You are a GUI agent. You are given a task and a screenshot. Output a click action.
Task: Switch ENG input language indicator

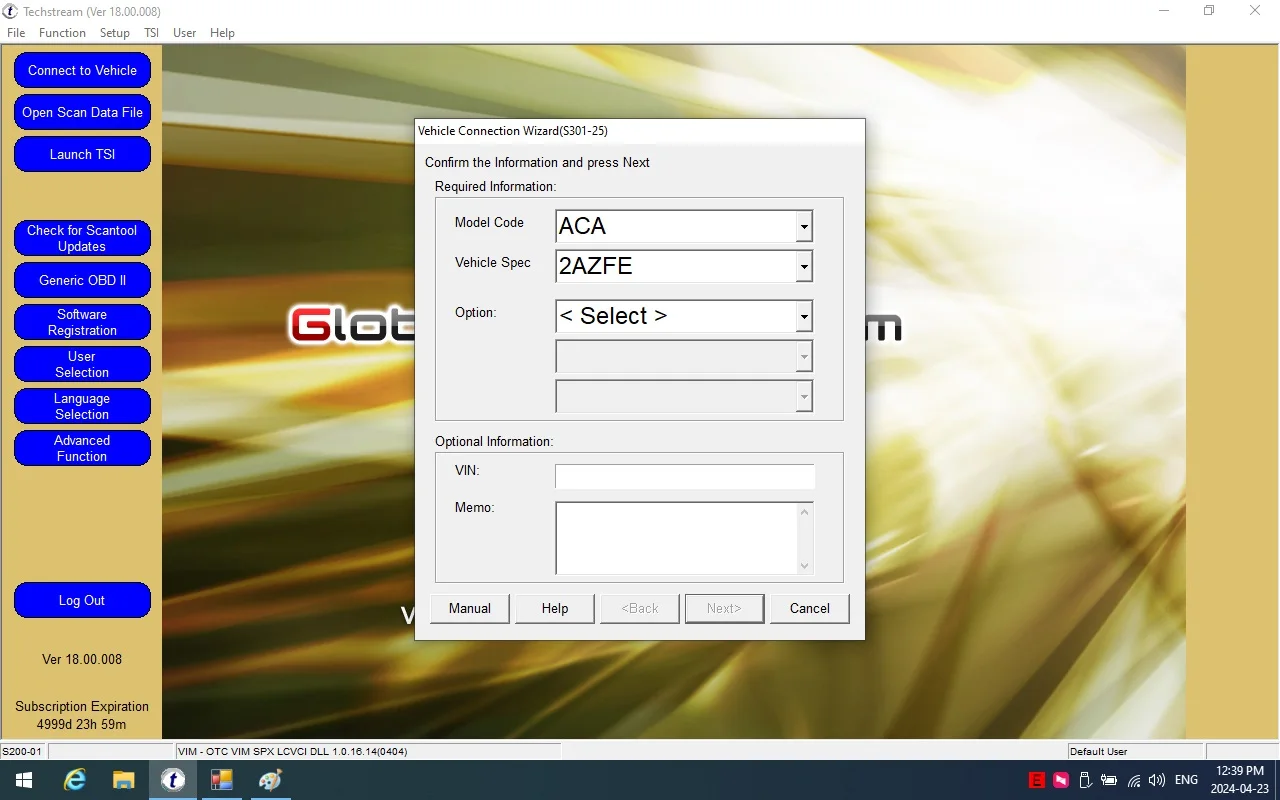(x=1186, y=780)
